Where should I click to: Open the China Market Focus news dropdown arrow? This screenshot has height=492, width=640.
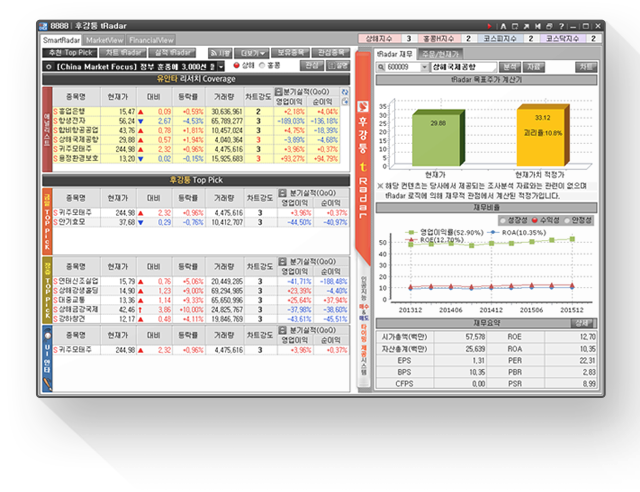[221, 67]
